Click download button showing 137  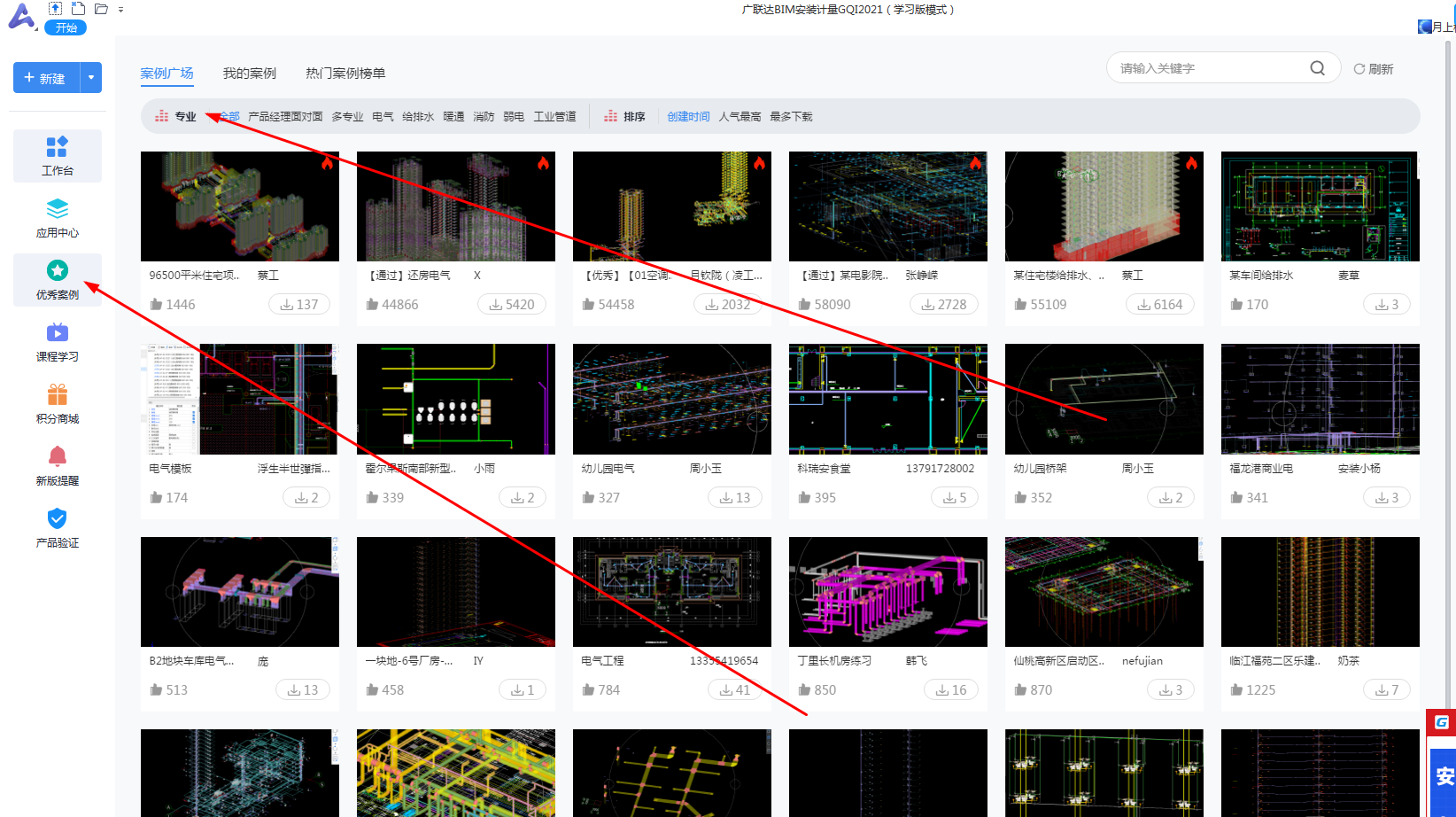coord(299,305)
